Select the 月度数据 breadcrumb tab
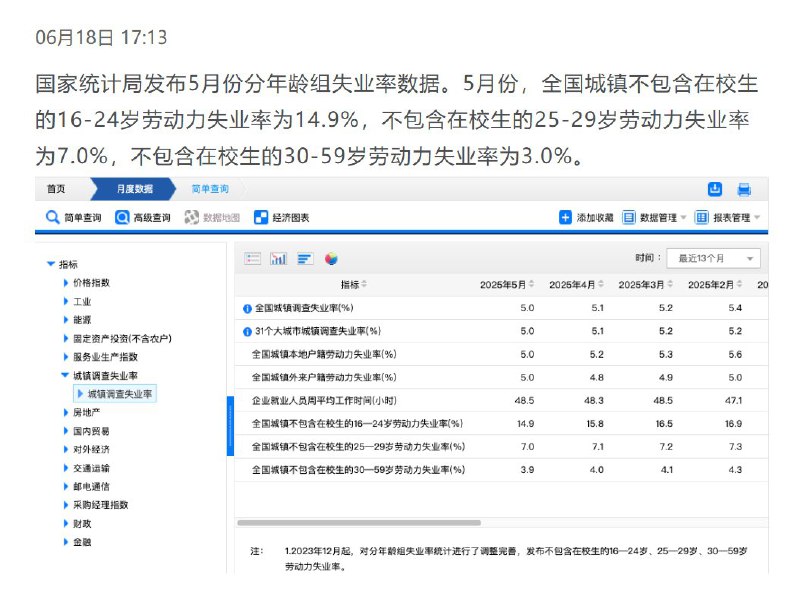 coord(134,189)
